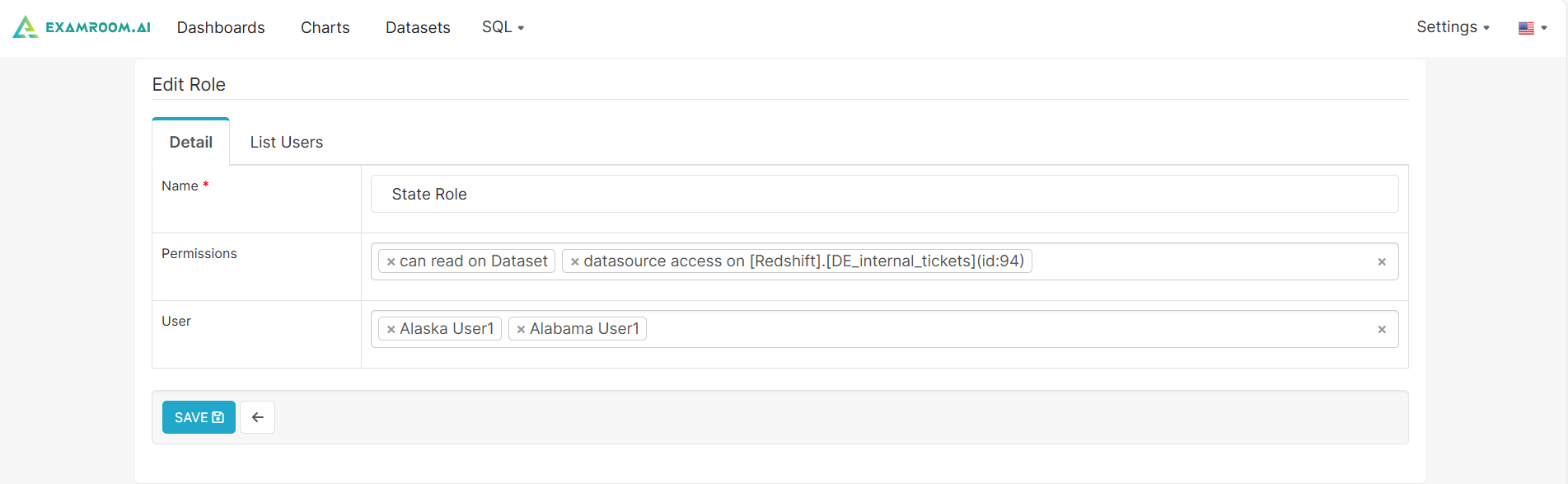Switch to the List Users tab
The width and height of the screenshot is (1568, 484).
coord(286,142)
